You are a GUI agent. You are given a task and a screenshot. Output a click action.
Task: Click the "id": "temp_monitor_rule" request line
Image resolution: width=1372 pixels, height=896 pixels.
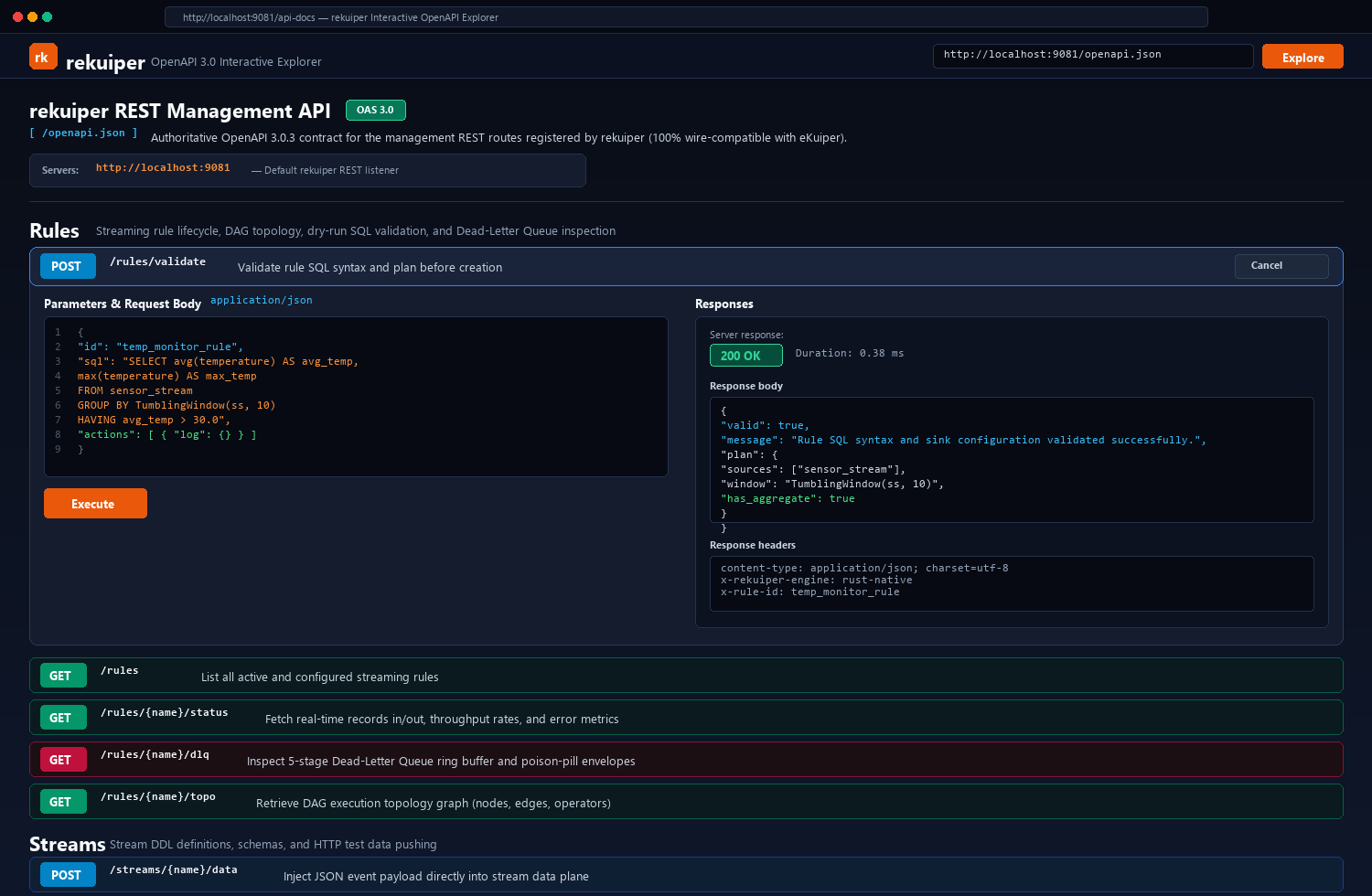tap(161, 347)
